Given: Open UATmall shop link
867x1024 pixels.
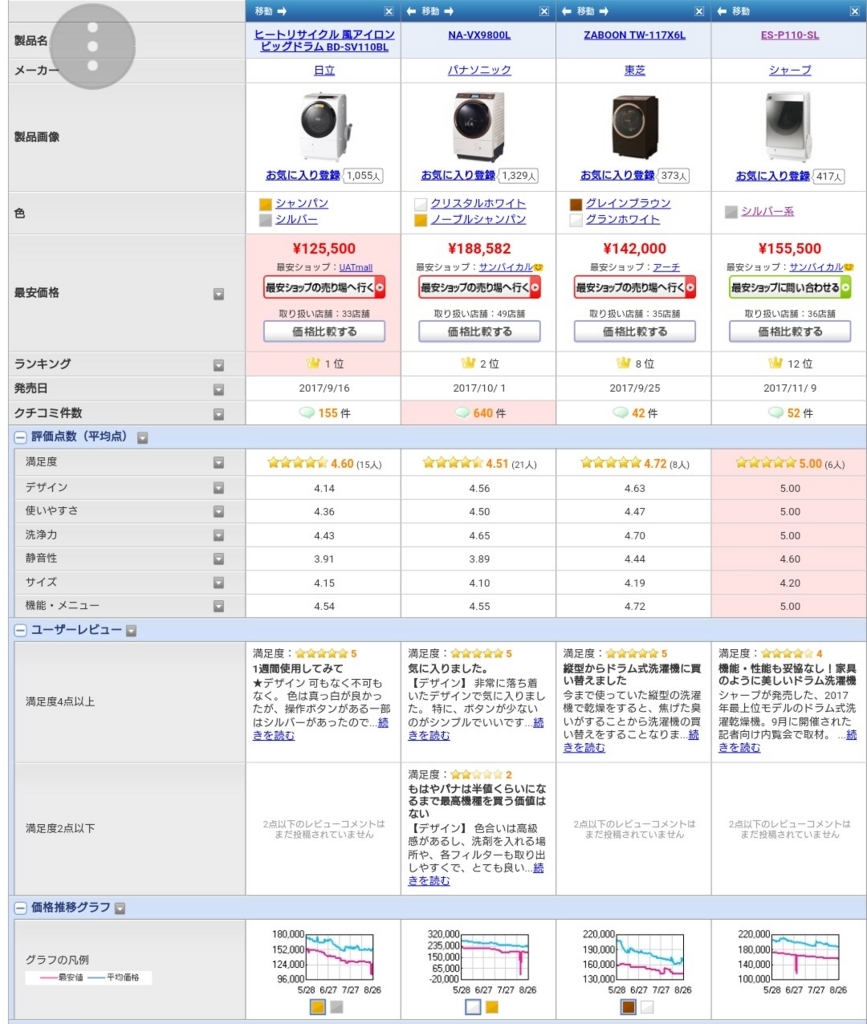Looking at the screenshot, I should coord(356,267).
